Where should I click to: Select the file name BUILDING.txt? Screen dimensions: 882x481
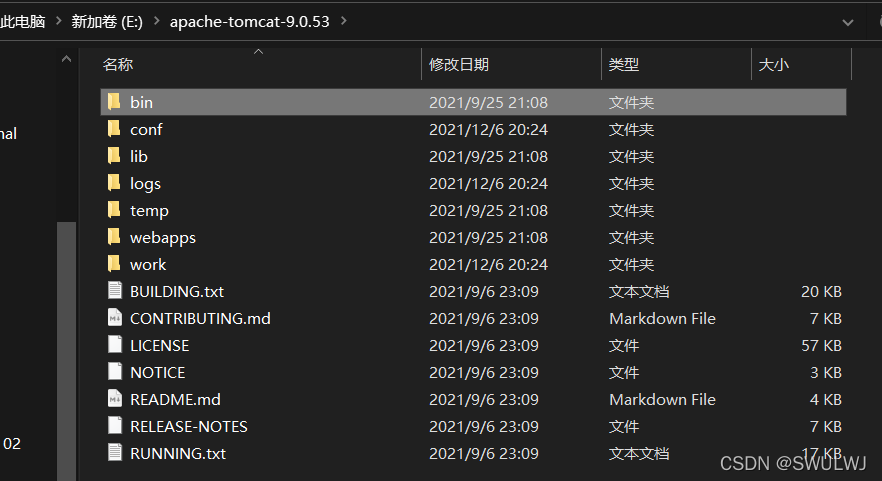coord(177,291)
